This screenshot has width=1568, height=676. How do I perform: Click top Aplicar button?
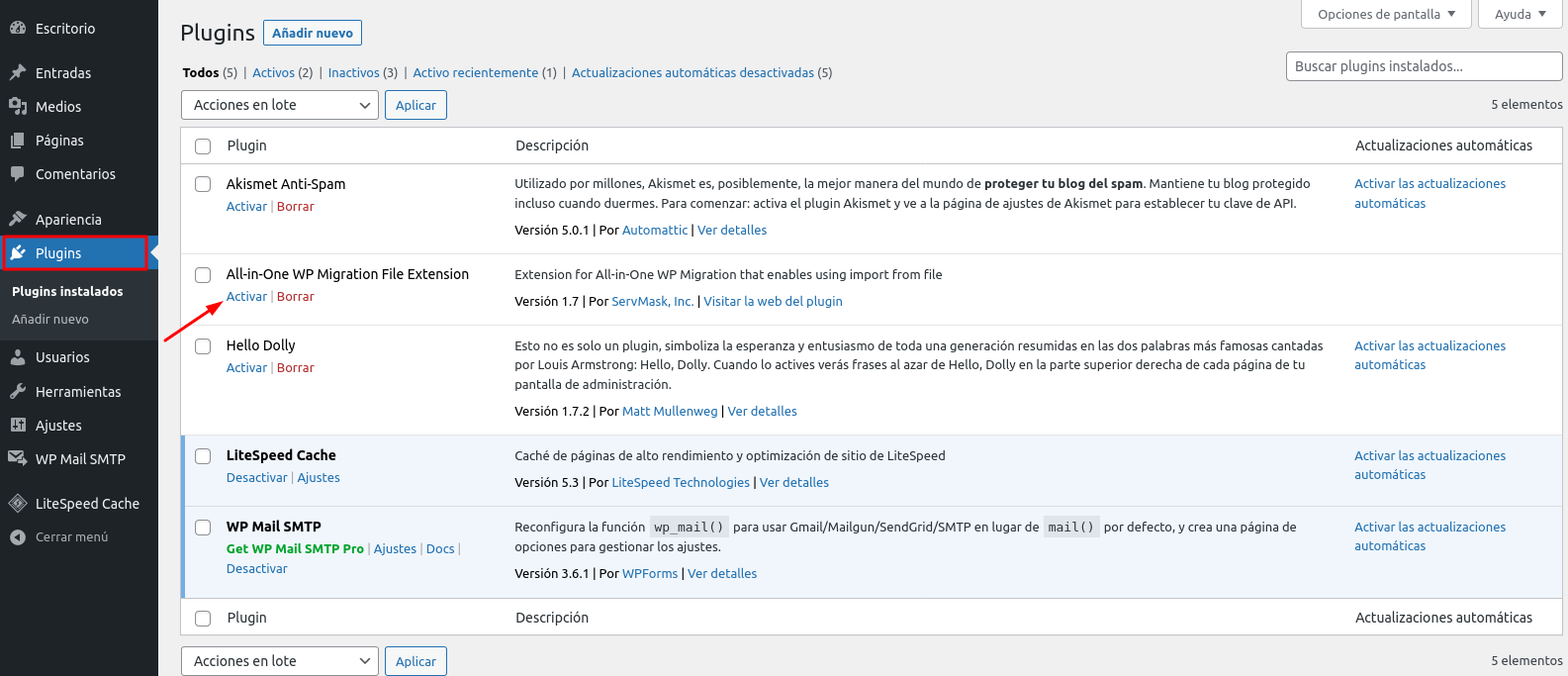[415, 105]
